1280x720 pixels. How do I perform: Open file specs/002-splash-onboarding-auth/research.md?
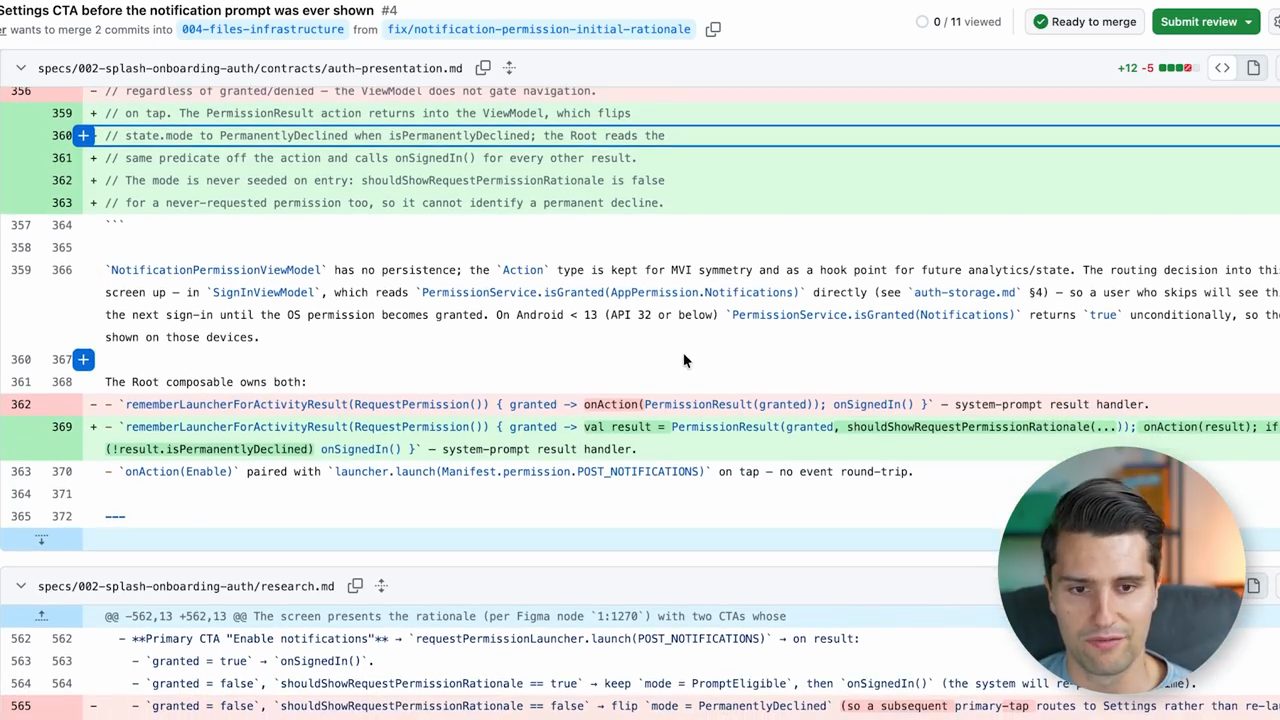click(186, 586)
